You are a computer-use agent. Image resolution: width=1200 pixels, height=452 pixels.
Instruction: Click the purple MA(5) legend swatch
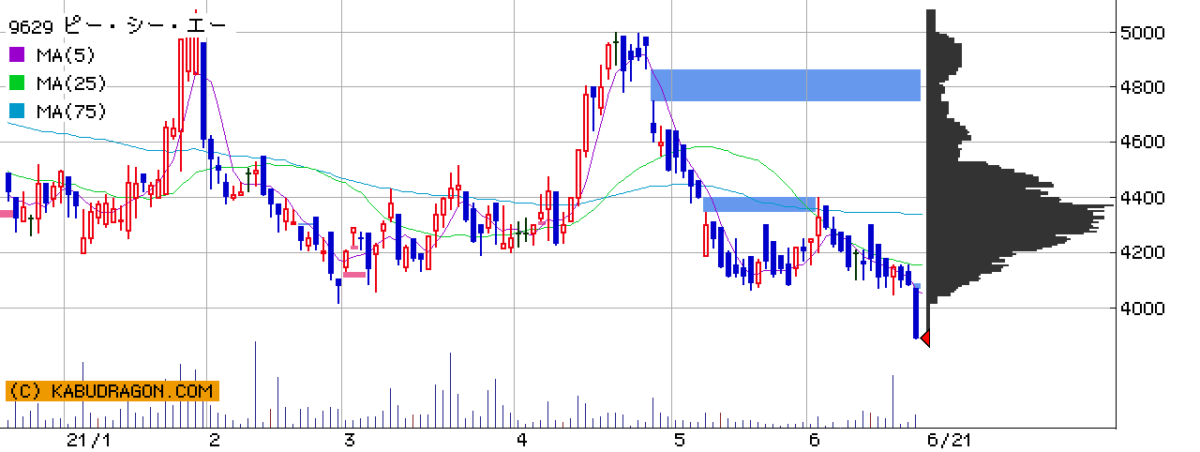[19, 55]
